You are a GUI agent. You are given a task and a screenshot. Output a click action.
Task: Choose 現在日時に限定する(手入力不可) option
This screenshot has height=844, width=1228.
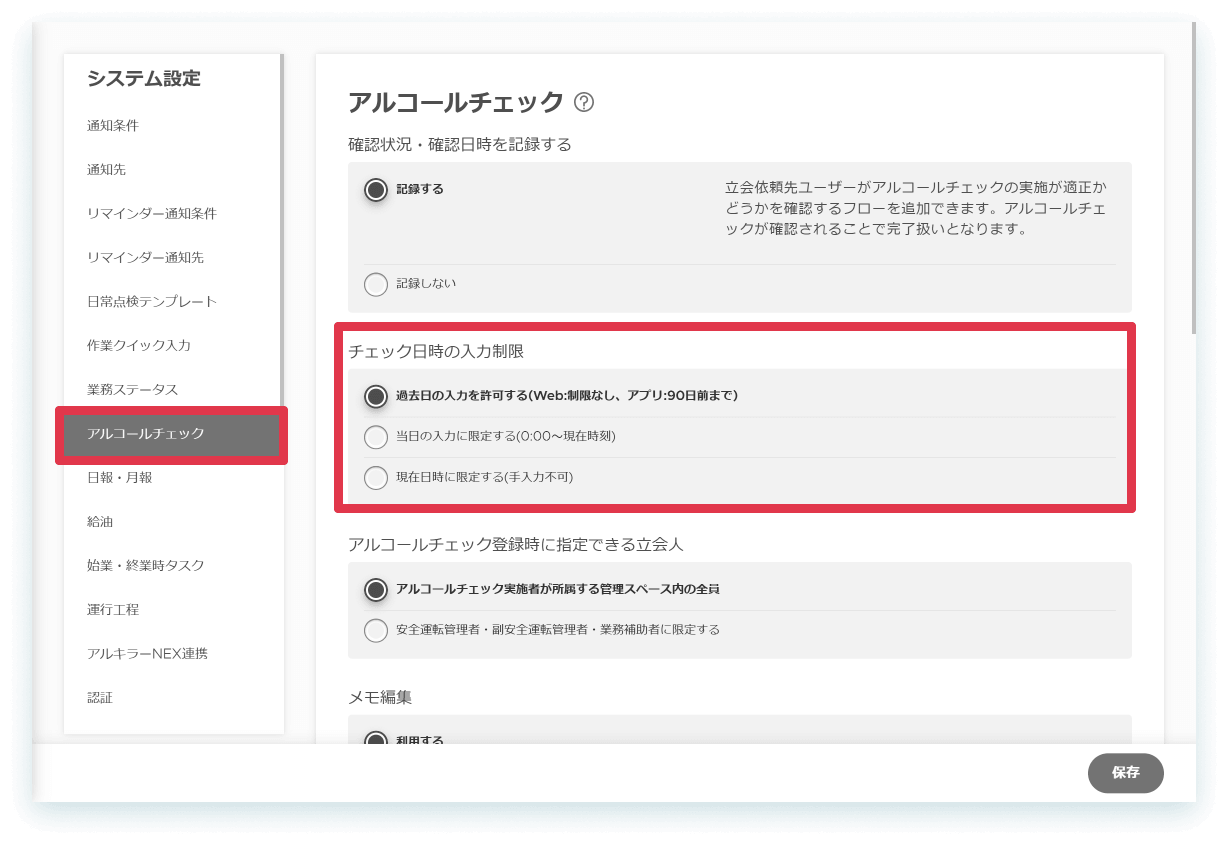click(x=376, y=478)
